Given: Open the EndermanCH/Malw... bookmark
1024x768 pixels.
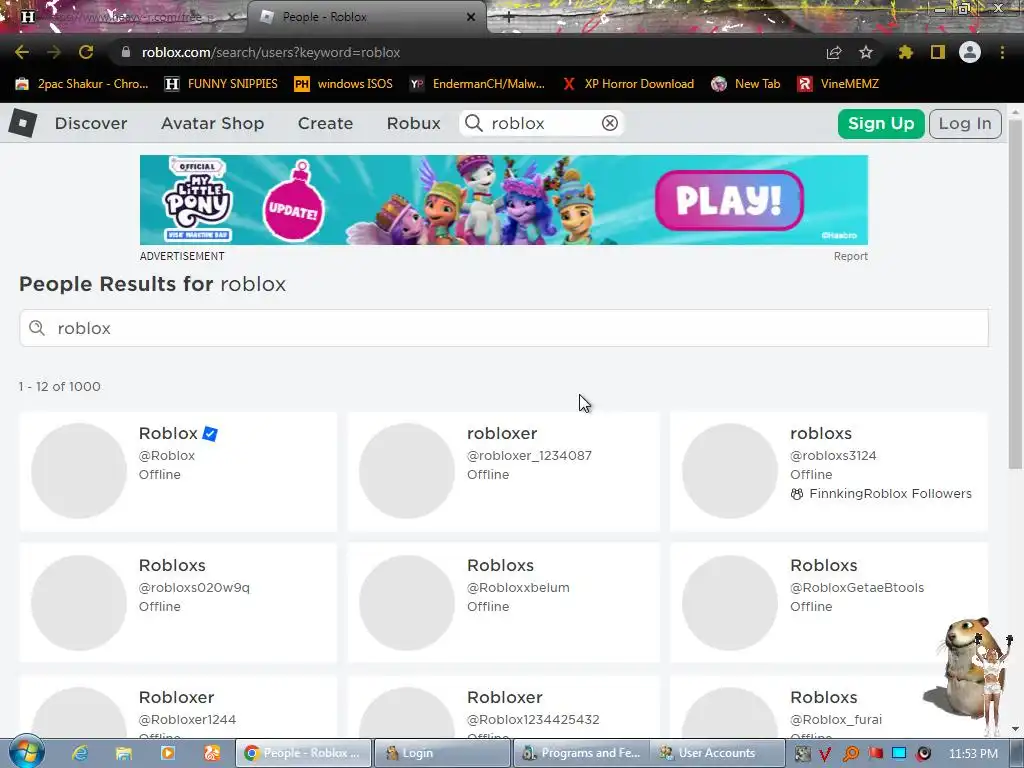Looking at the screenshot, I should coord(477,84).
